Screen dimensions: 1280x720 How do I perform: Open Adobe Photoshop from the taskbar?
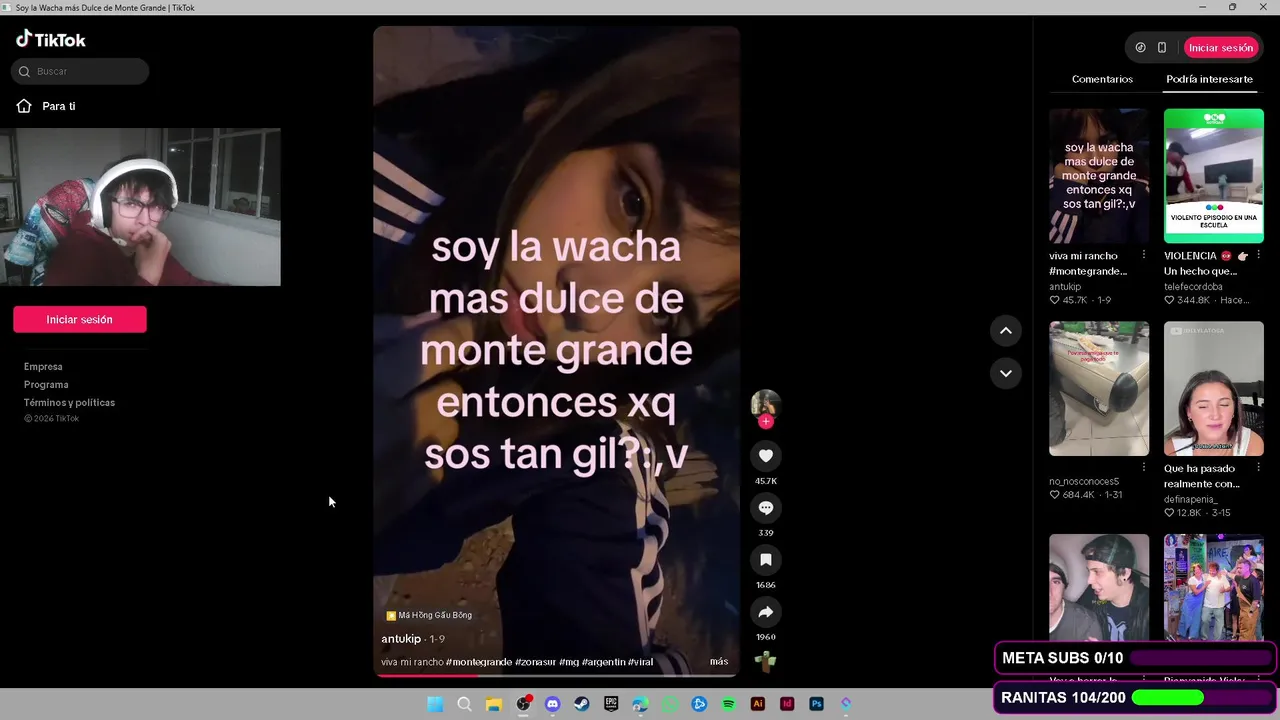[x=816, y=704]
